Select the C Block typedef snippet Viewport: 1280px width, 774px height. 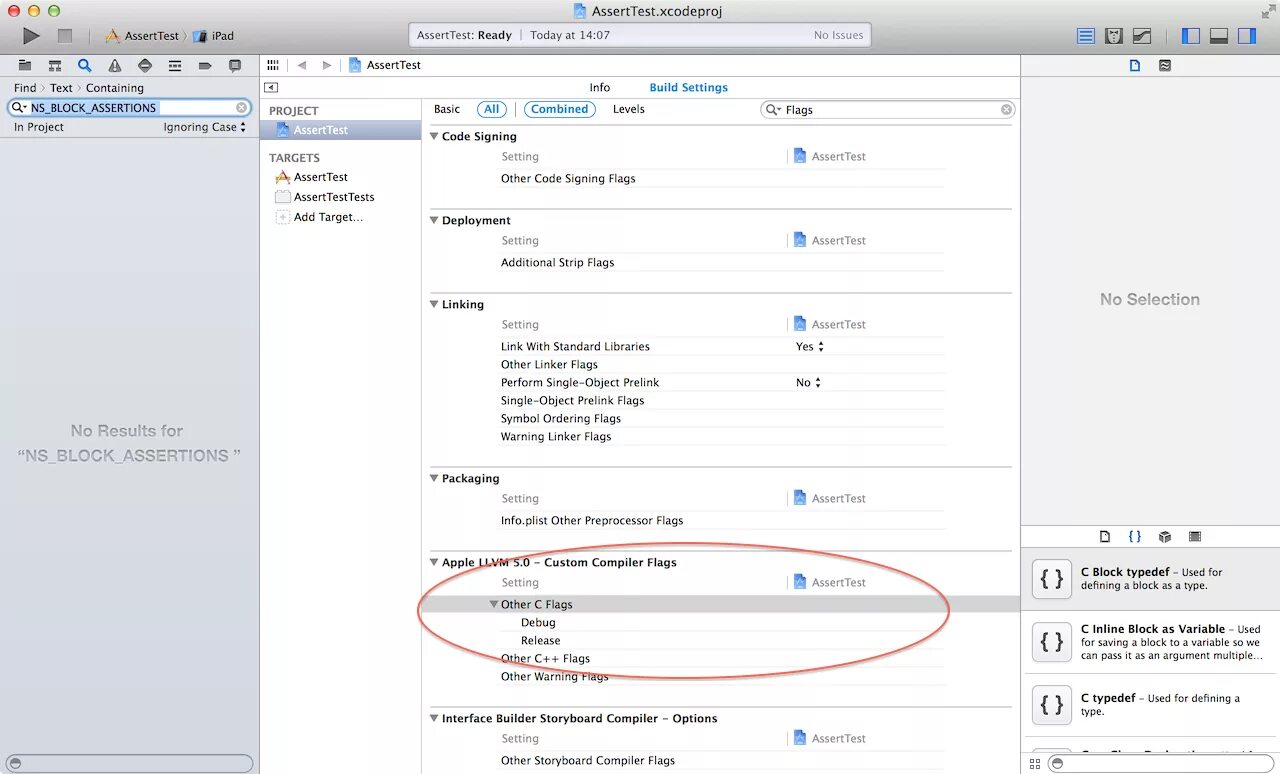pos(1150,579)
